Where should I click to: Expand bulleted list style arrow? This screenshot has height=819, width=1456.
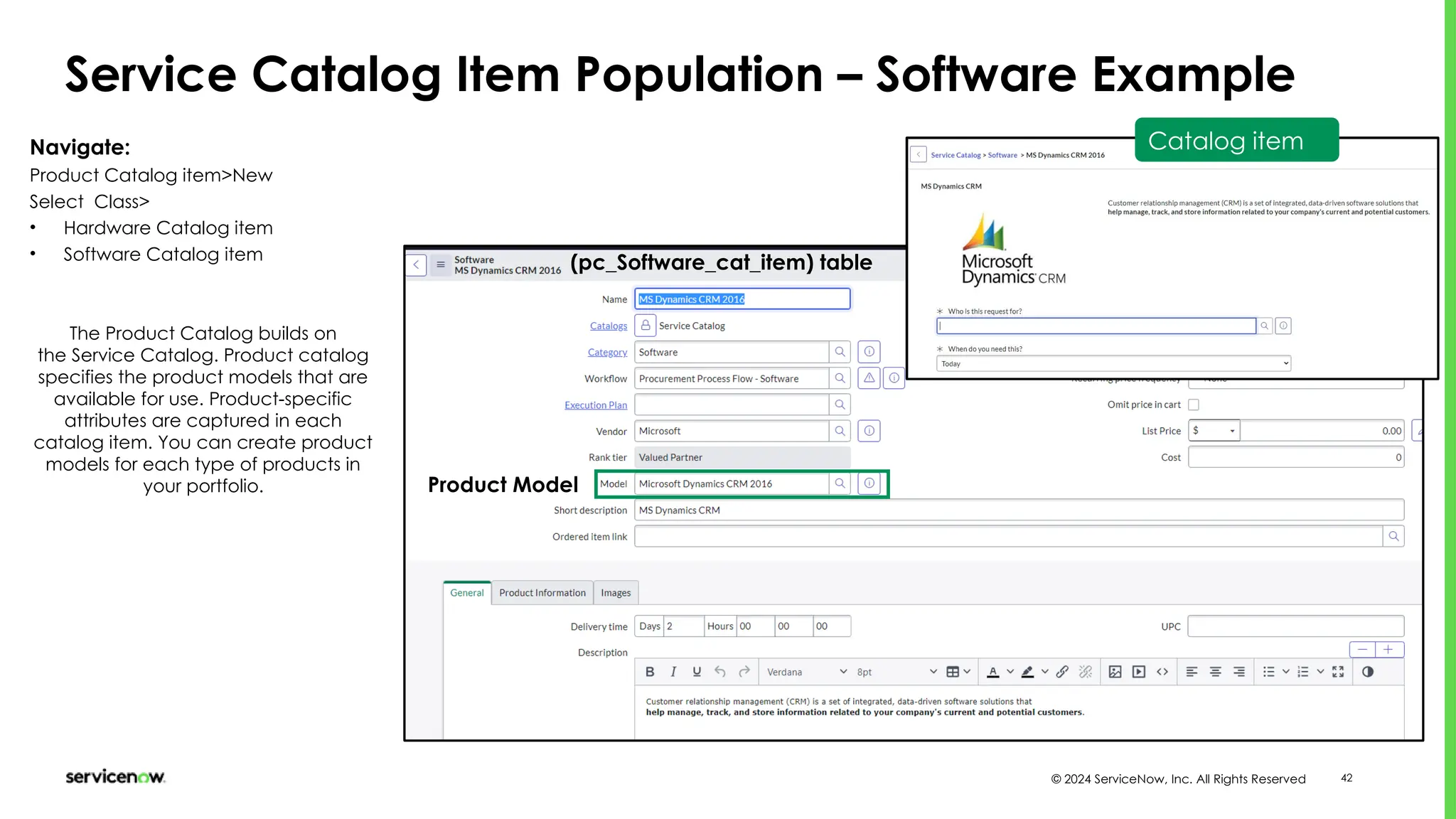coord(1285,672)
